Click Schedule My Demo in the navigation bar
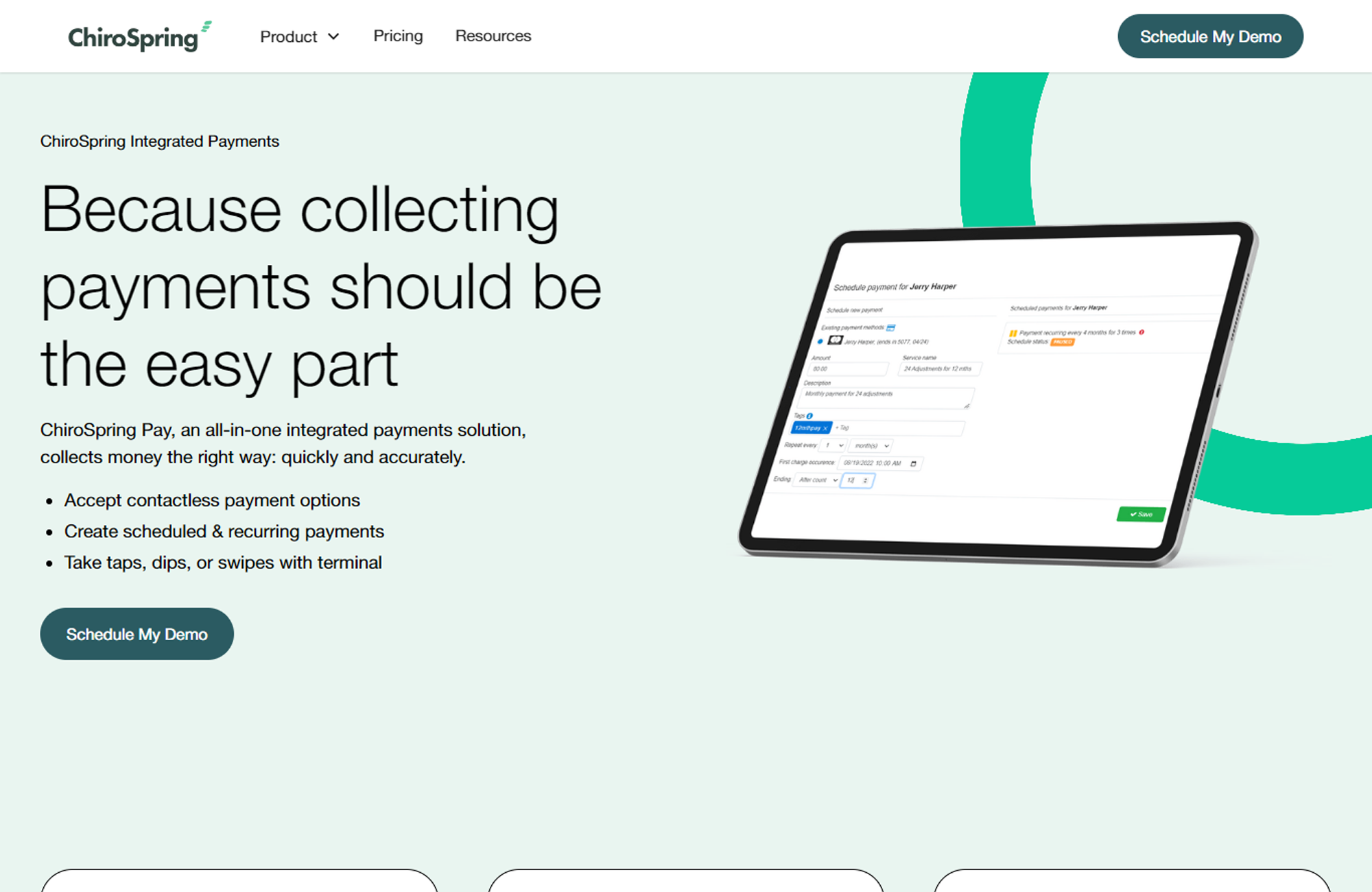 pos(1210,36)
